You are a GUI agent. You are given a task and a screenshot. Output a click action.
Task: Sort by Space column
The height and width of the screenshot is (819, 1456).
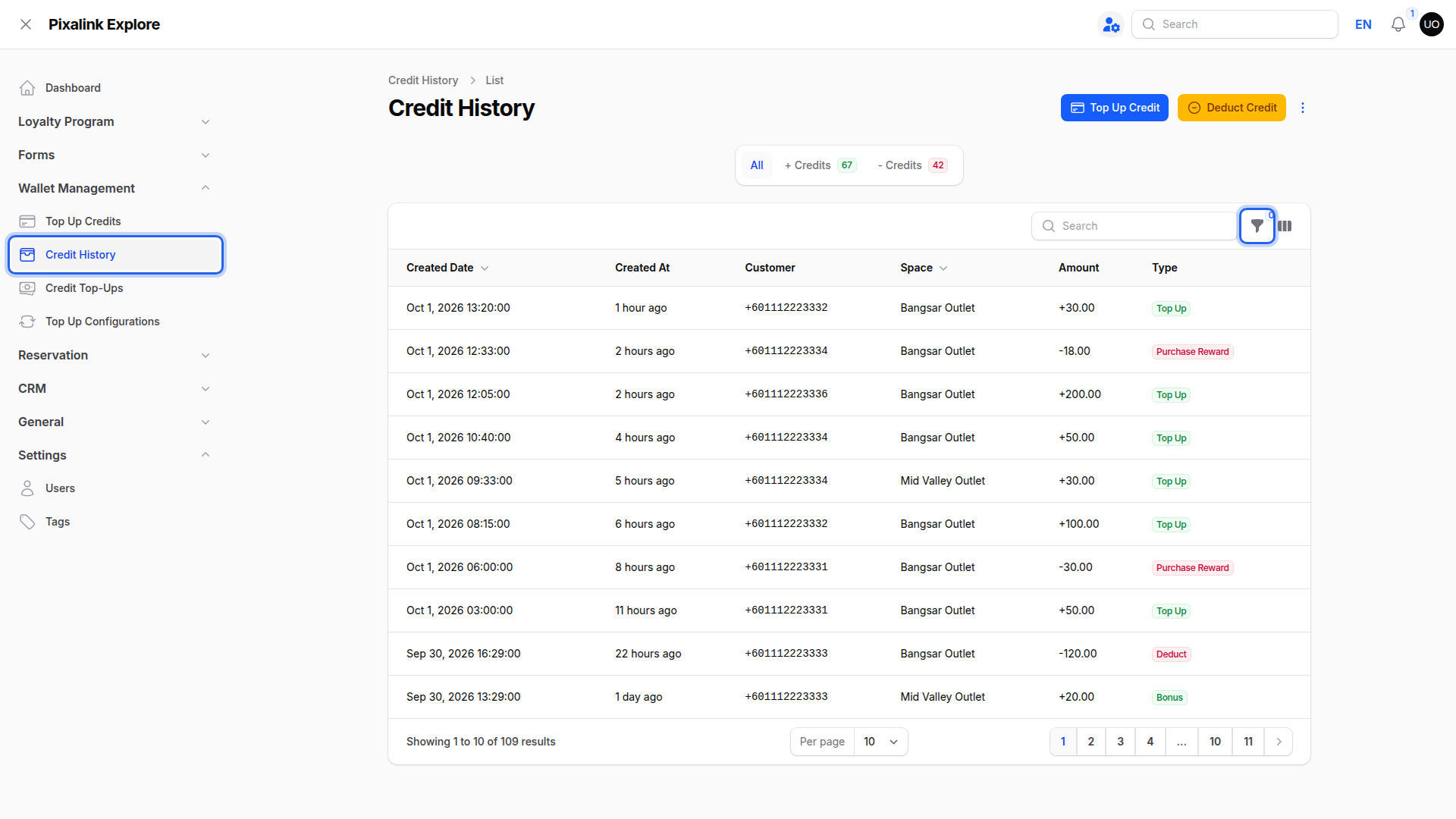point(924,268)
